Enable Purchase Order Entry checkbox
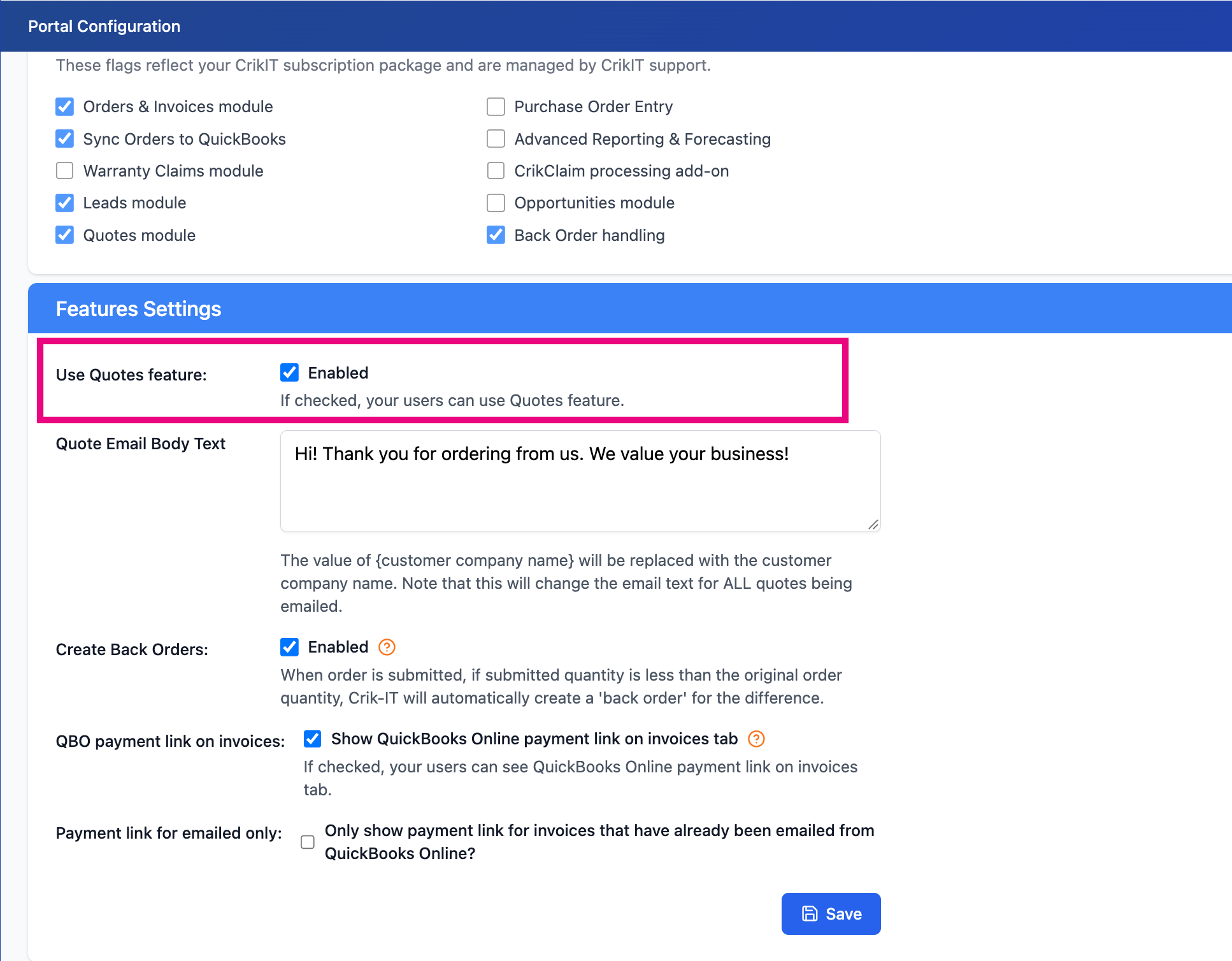The height and width of the screenshot is (961, 1232). tap(496, 106)
